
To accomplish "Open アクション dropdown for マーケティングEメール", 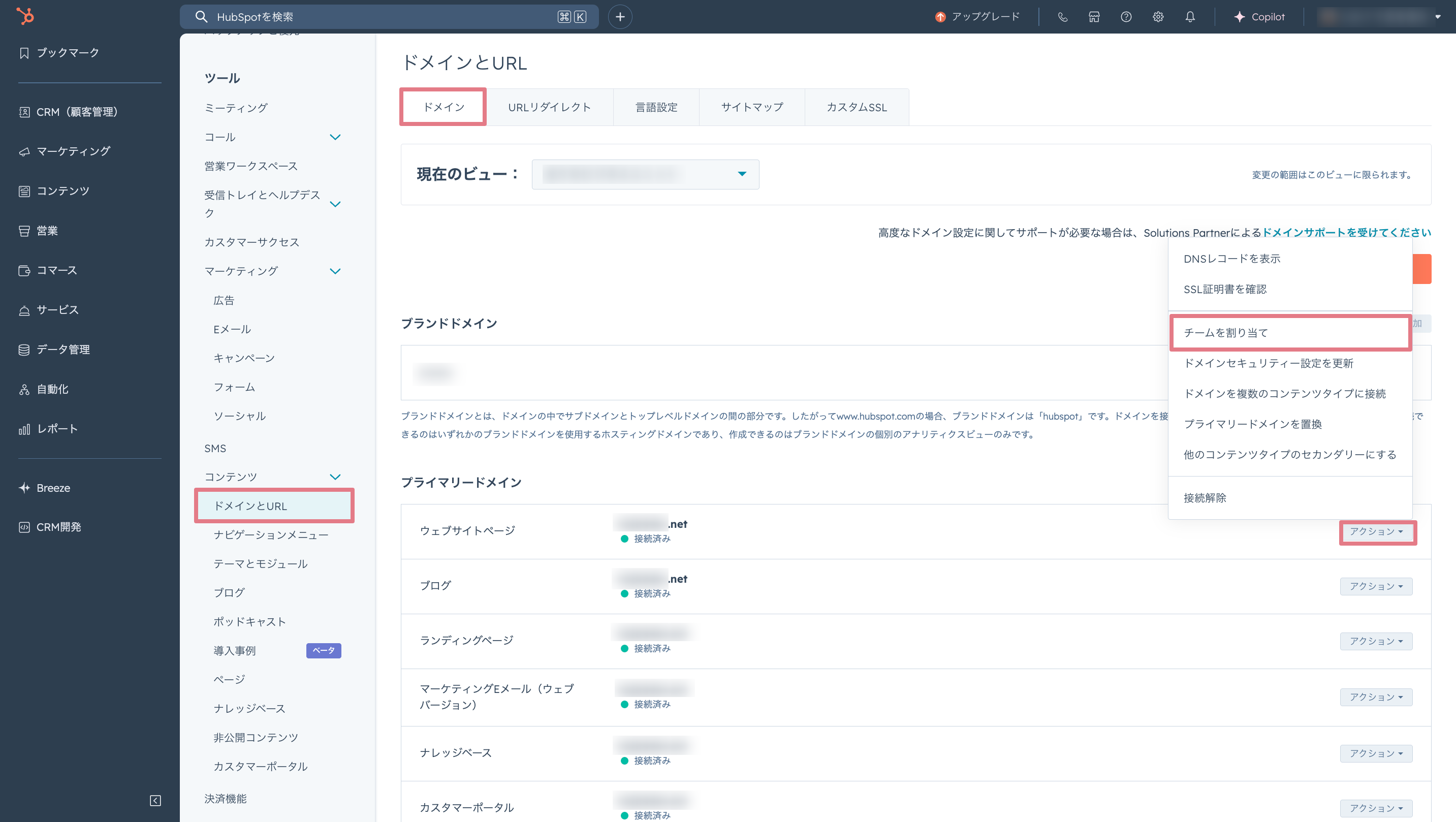I will coord(1376,697).
